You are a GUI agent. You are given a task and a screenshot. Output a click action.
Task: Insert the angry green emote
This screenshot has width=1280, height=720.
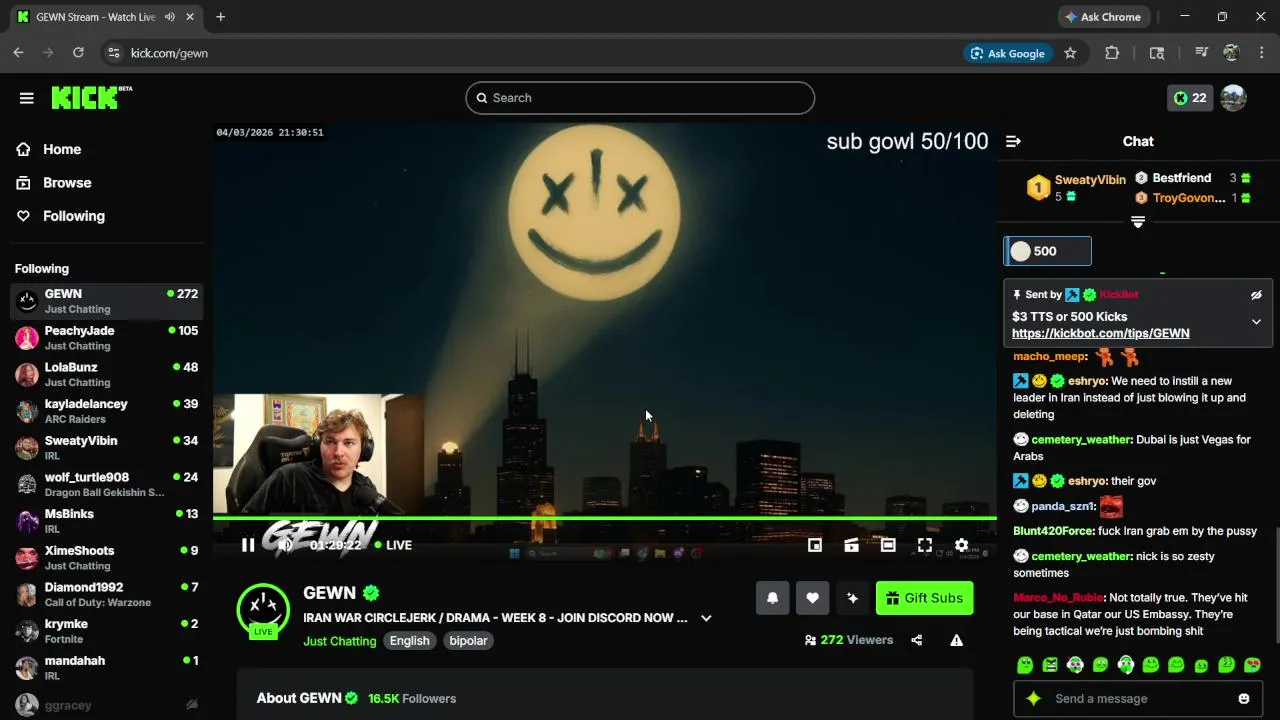tap(1050, 665)
